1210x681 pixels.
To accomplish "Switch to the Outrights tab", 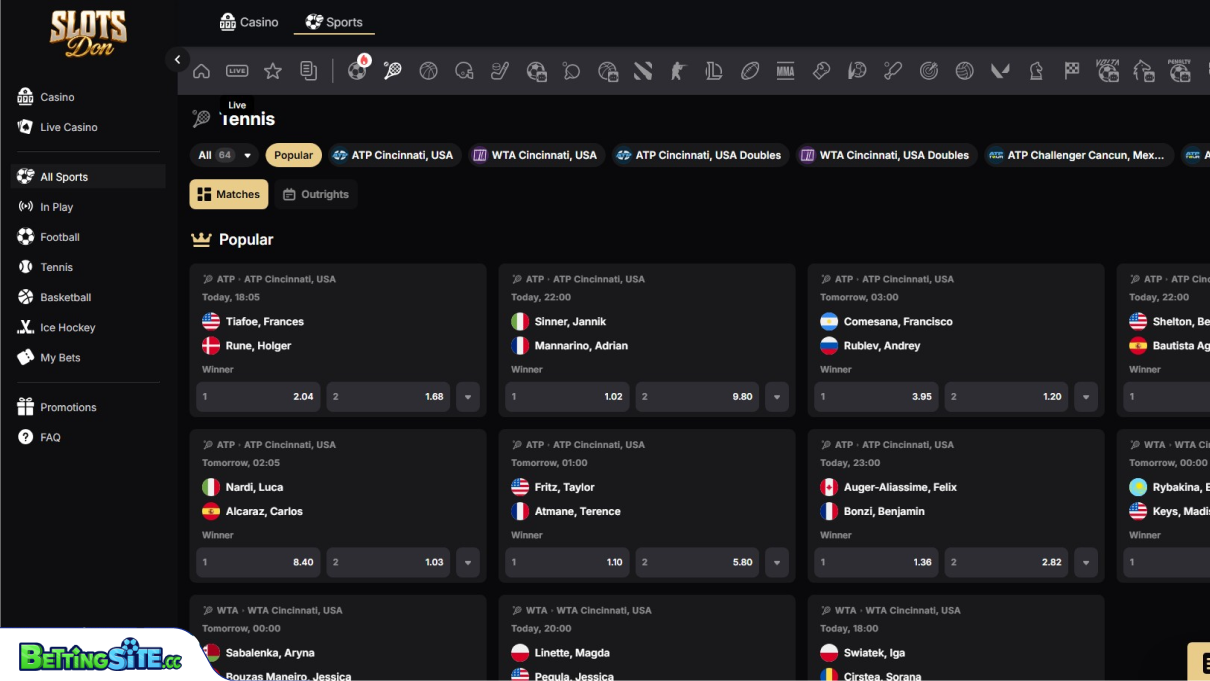I will point(316,194).
